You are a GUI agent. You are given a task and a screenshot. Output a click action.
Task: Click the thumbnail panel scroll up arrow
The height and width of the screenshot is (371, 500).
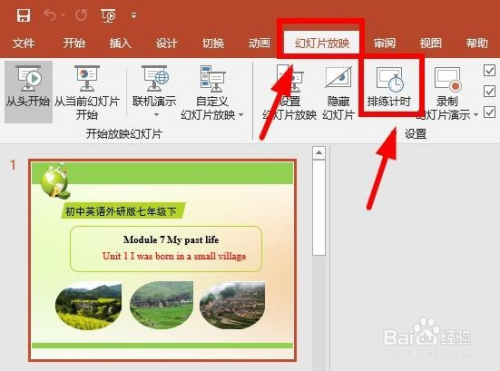[319, 153]
